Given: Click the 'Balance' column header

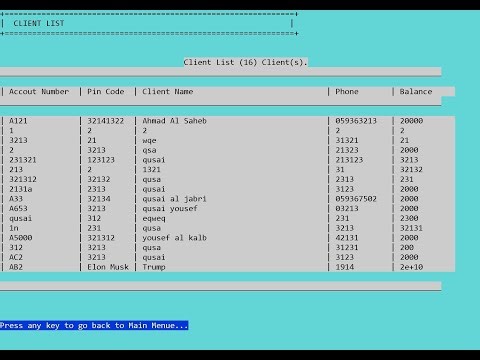Looking at the screenshot, I should (416, 92).
